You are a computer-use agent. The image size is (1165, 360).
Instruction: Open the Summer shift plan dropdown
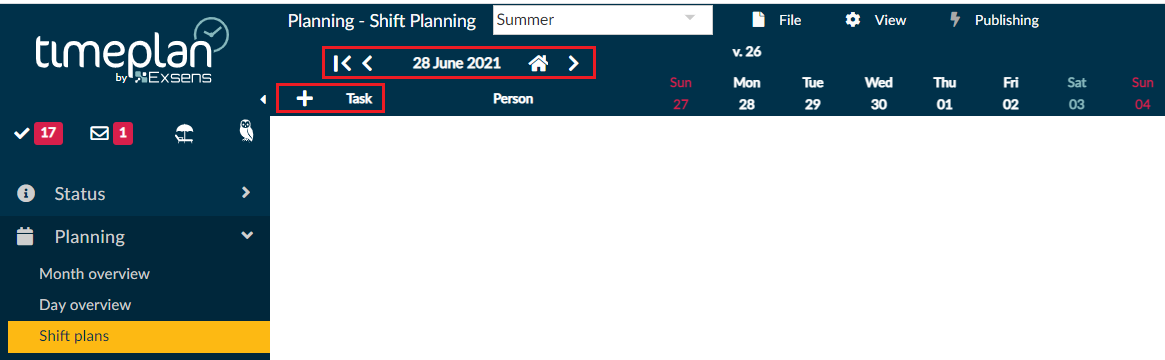(x=603, y=20)
